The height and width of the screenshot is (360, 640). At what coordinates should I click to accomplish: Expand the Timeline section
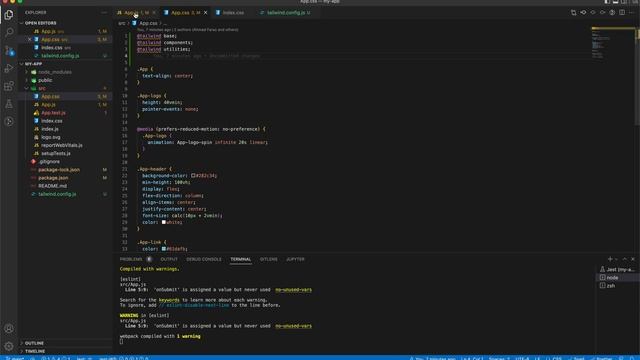[x=65, y=351]
